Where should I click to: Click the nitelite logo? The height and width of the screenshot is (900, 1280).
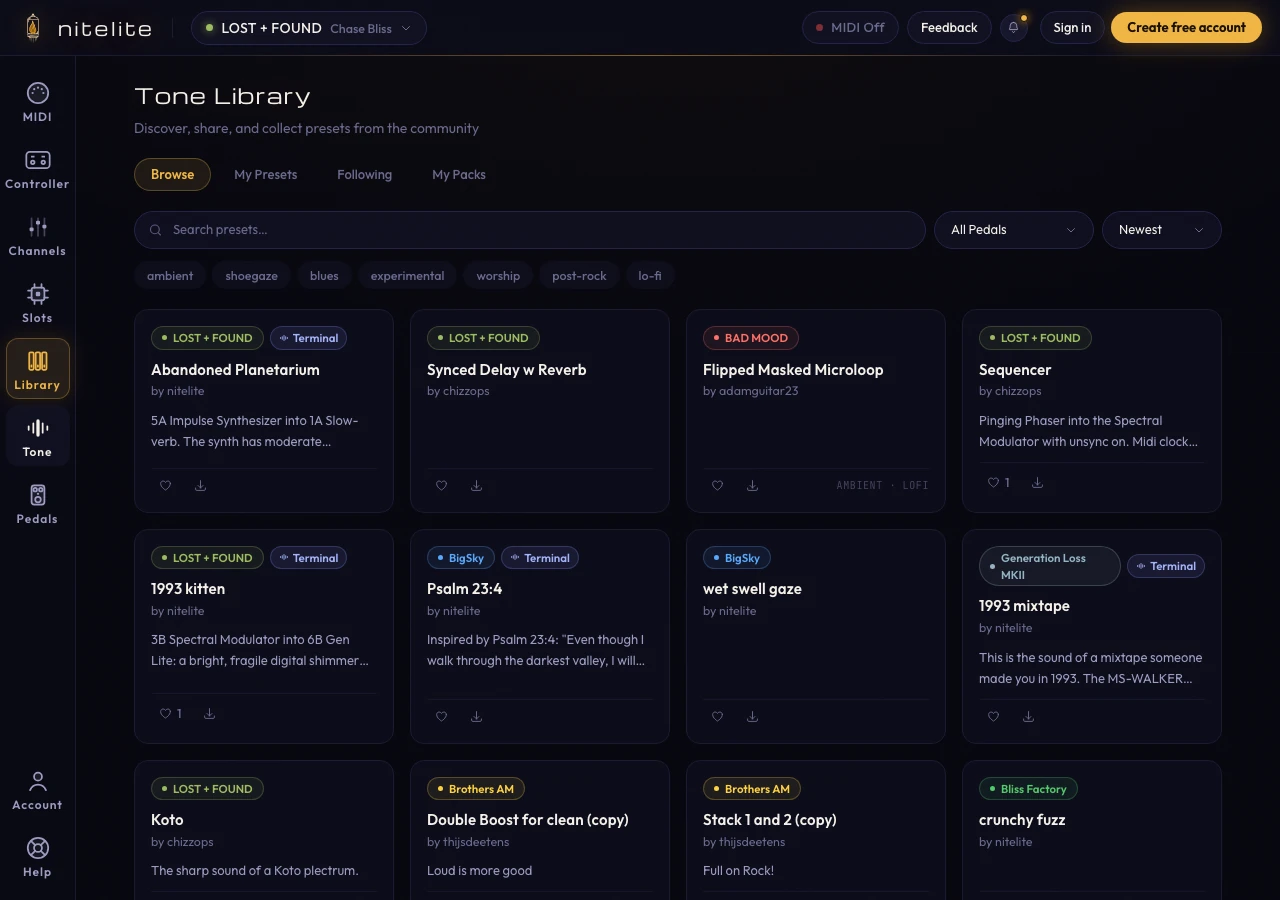88,28
